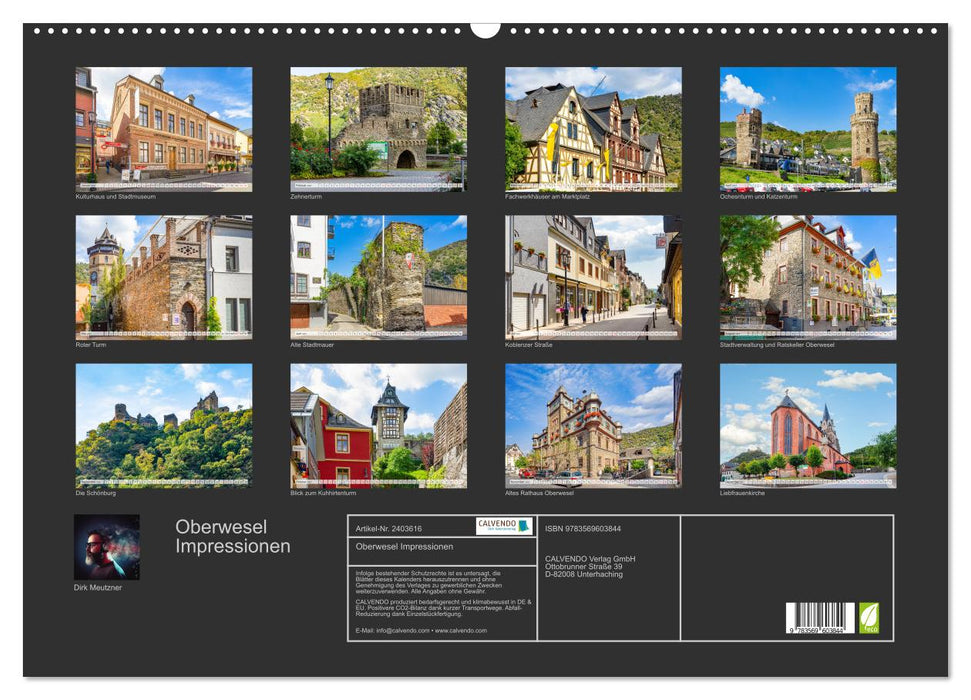Click the 'Die Schönburg' caption
This screenshot has width=971, height=700.
pos(95,494)
